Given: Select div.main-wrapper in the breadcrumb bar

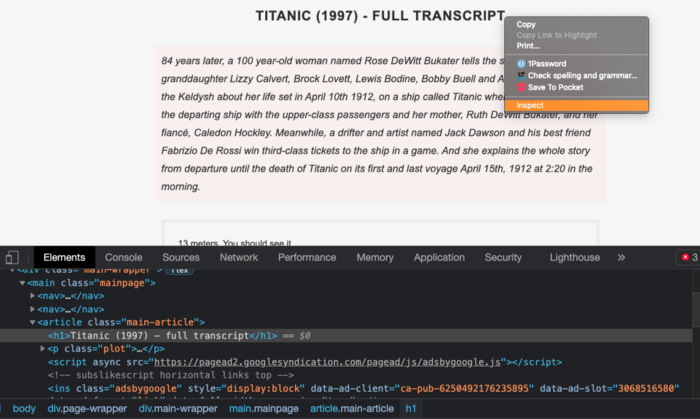Looking at the screenshot, I should tap(178, 409).
